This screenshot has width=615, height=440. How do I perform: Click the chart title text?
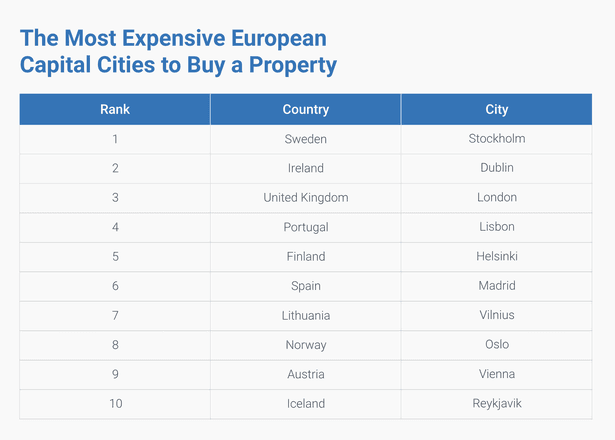click(179, 52)
